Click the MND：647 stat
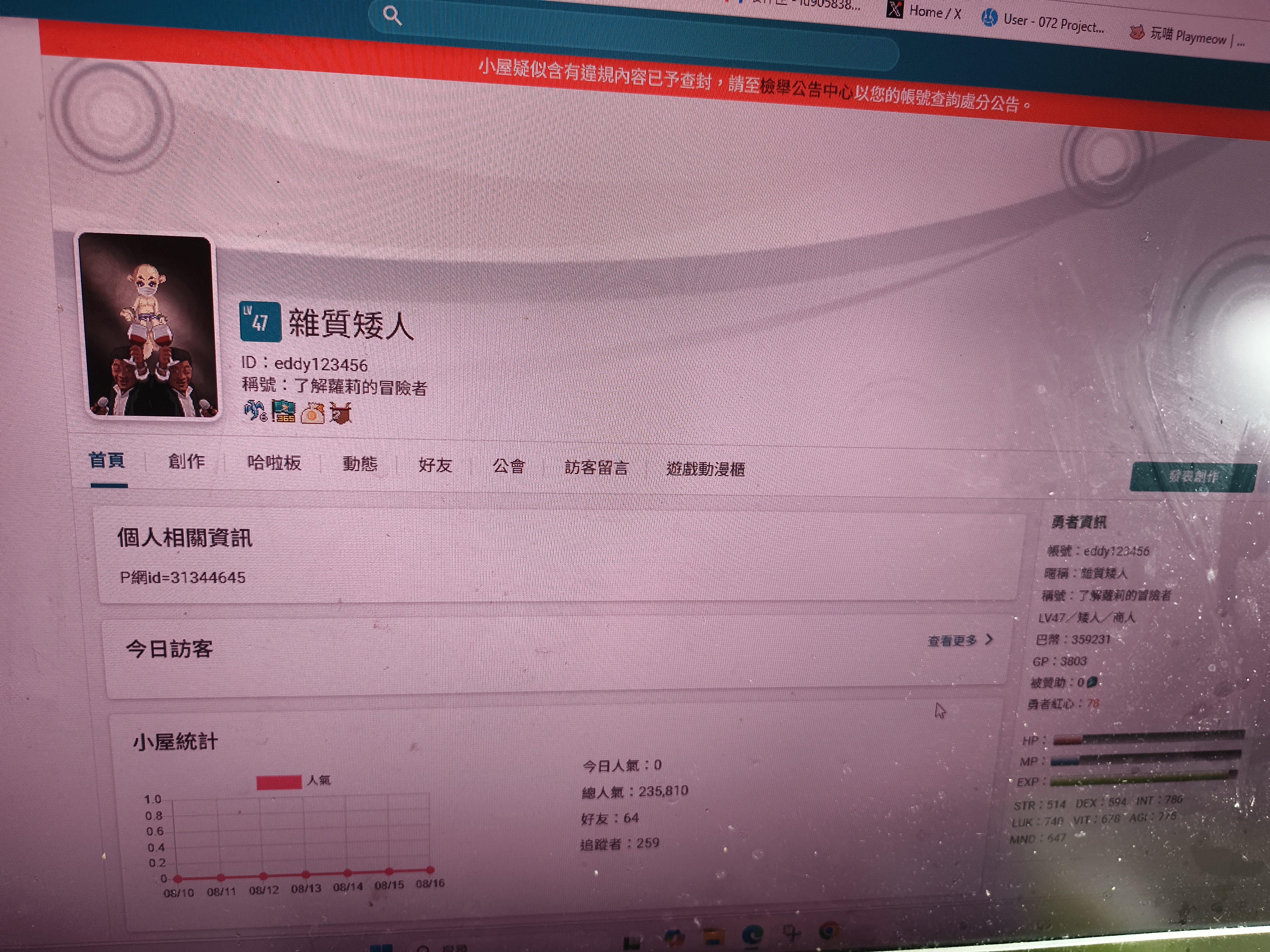The image size is (1270, 952). point(1037,839)
